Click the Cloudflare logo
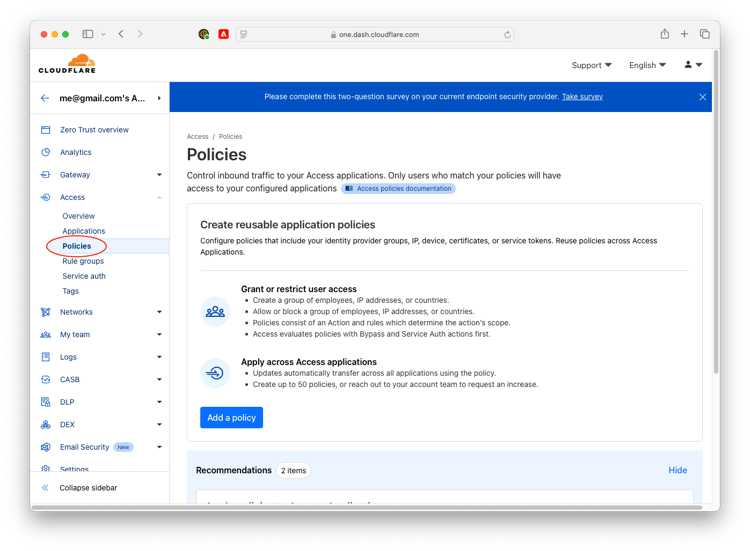Screen dimensions: 750x551 coord(67,64)
